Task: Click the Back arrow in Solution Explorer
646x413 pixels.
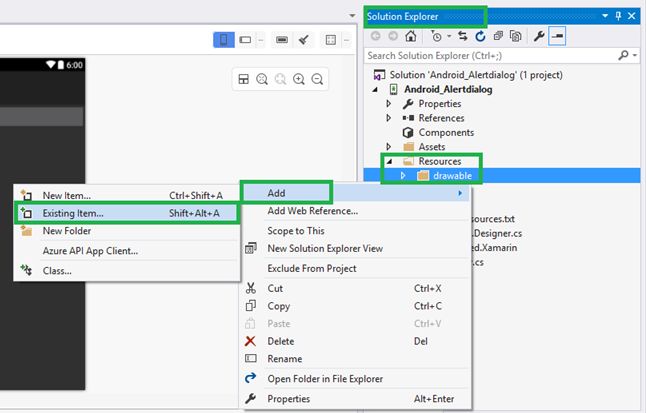Action: (375, 36)
